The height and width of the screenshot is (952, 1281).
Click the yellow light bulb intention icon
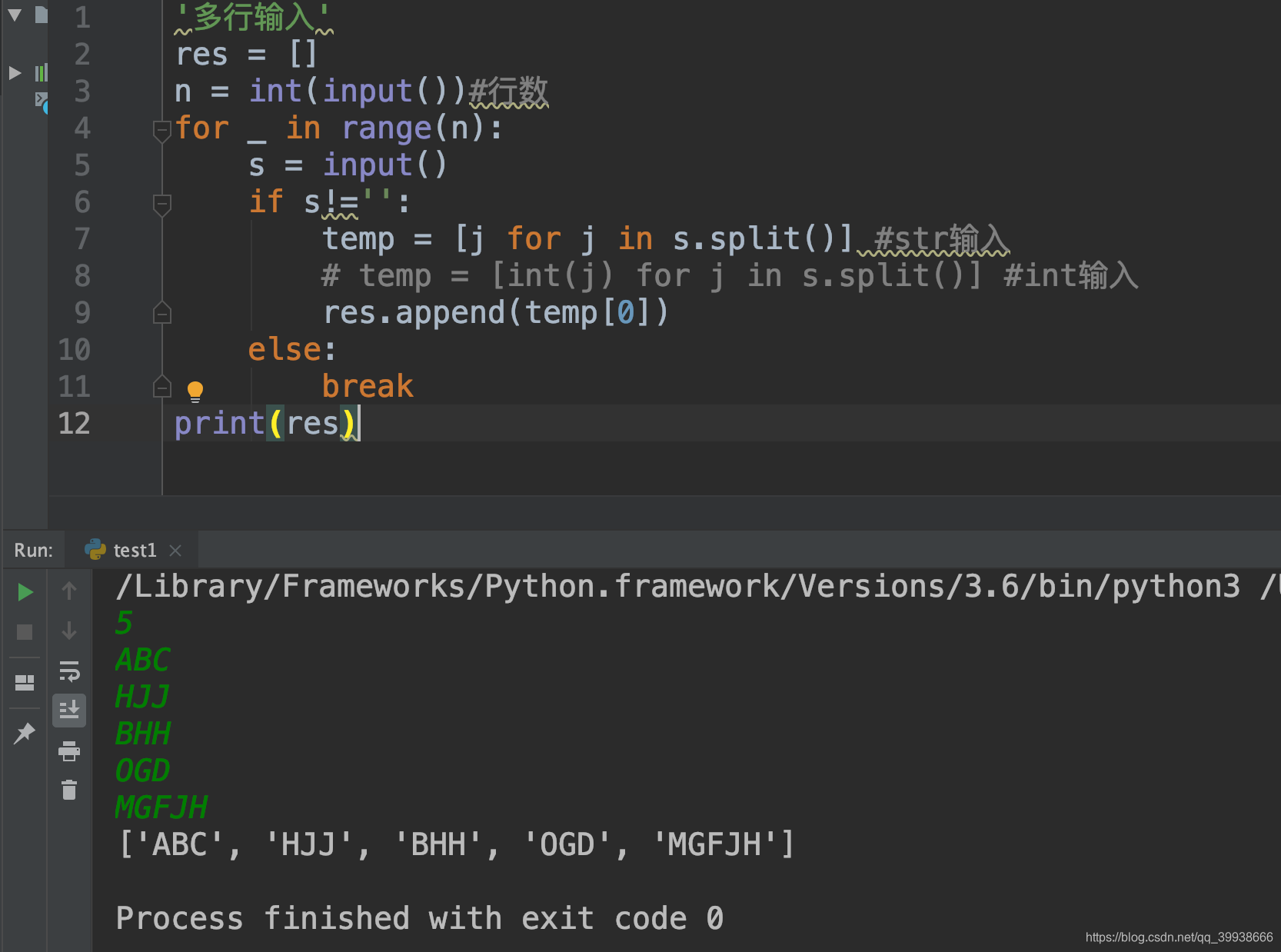pos(195,391)
